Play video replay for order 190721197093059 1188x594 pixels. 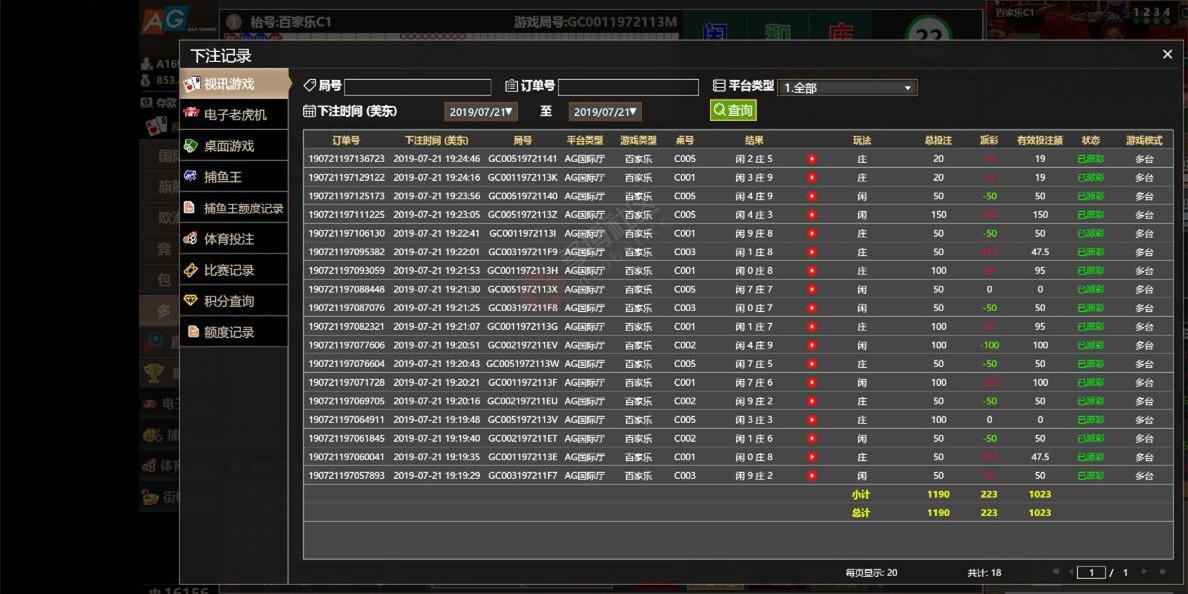tap(811, 270)
